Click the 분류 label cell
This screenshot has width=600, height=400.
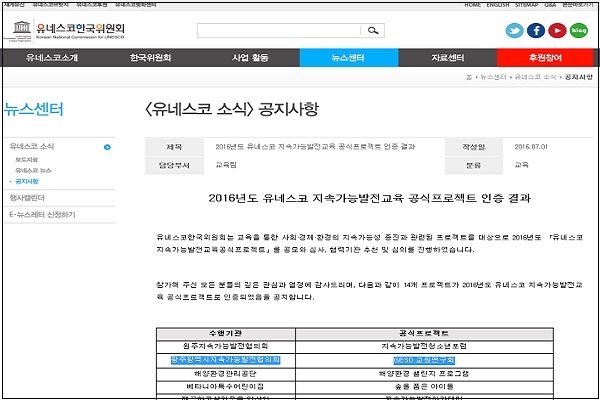coord(474,165)
